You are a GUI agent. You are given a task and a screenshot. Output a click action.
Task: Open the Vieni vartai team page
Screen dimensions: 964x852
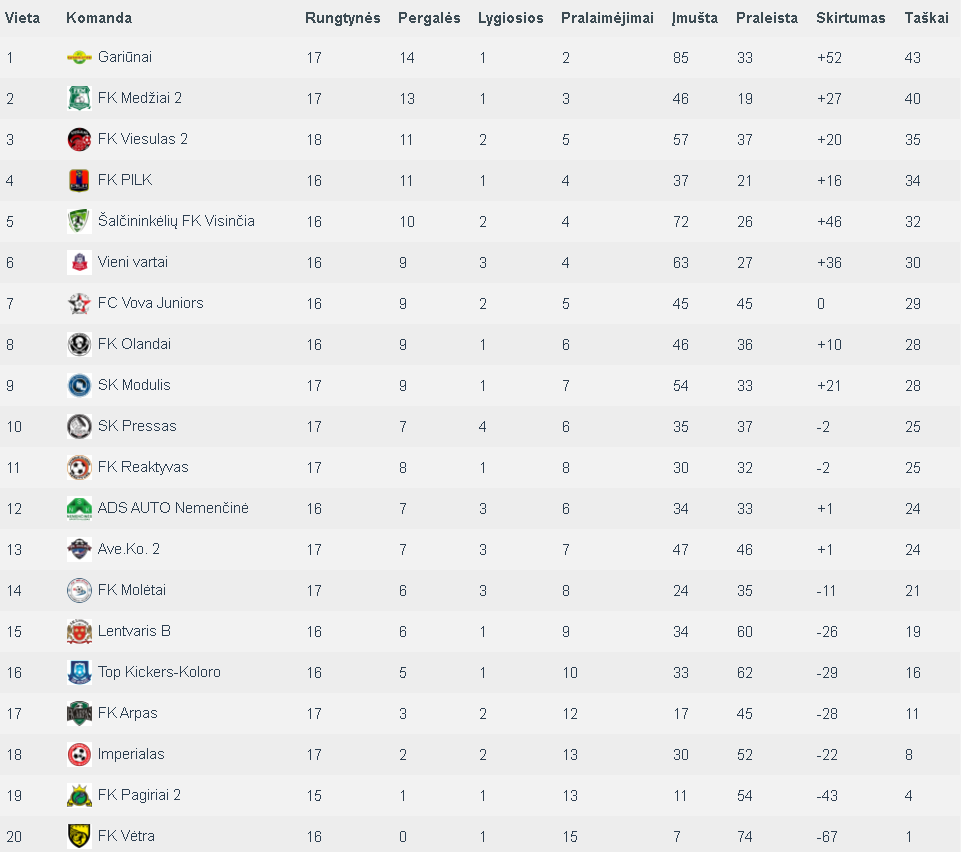pos(133,262)
